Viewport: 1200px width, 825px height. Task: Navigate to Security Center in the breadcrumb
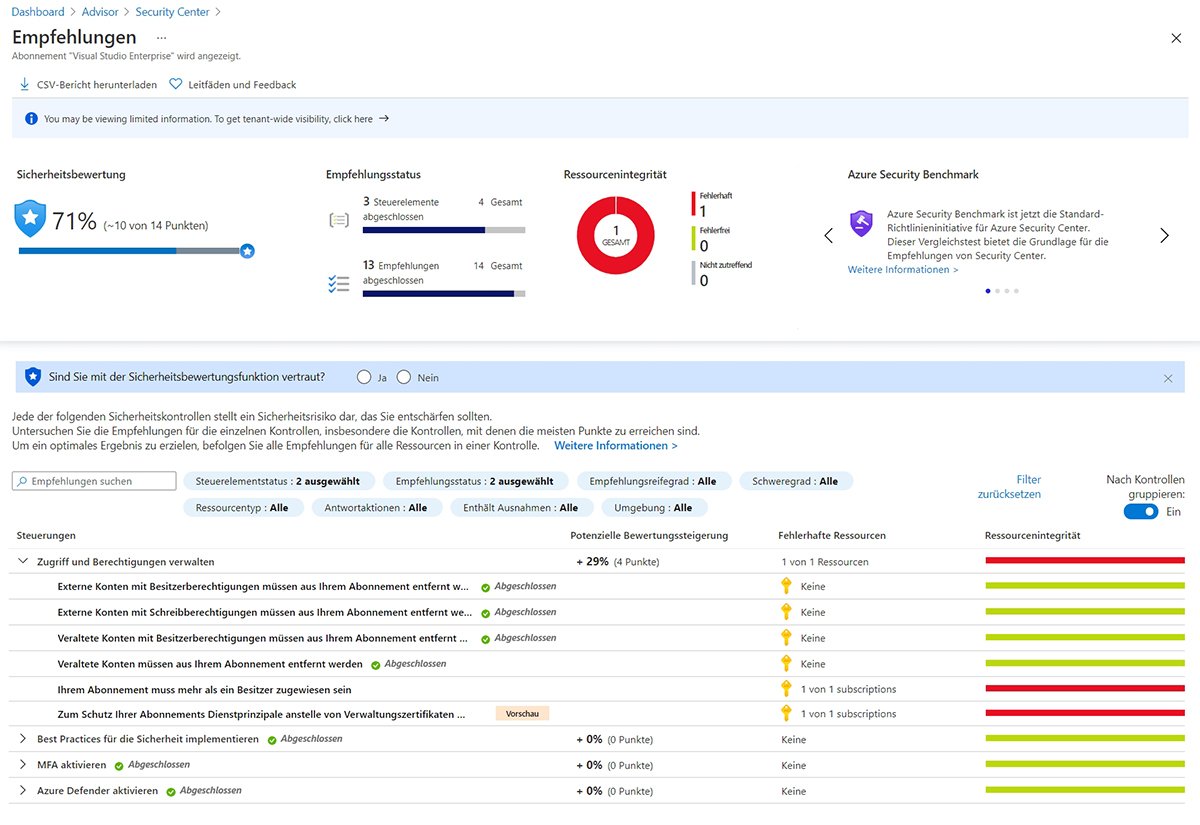click(173, 12)
